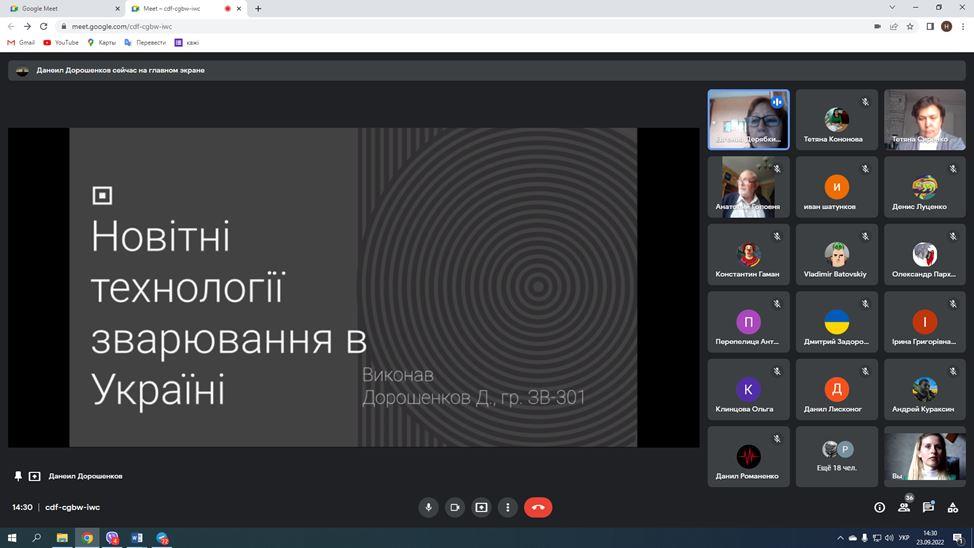Click Vladimir Batovskiy participant tile
974x548 pixels.
click(x=837, y=255)
